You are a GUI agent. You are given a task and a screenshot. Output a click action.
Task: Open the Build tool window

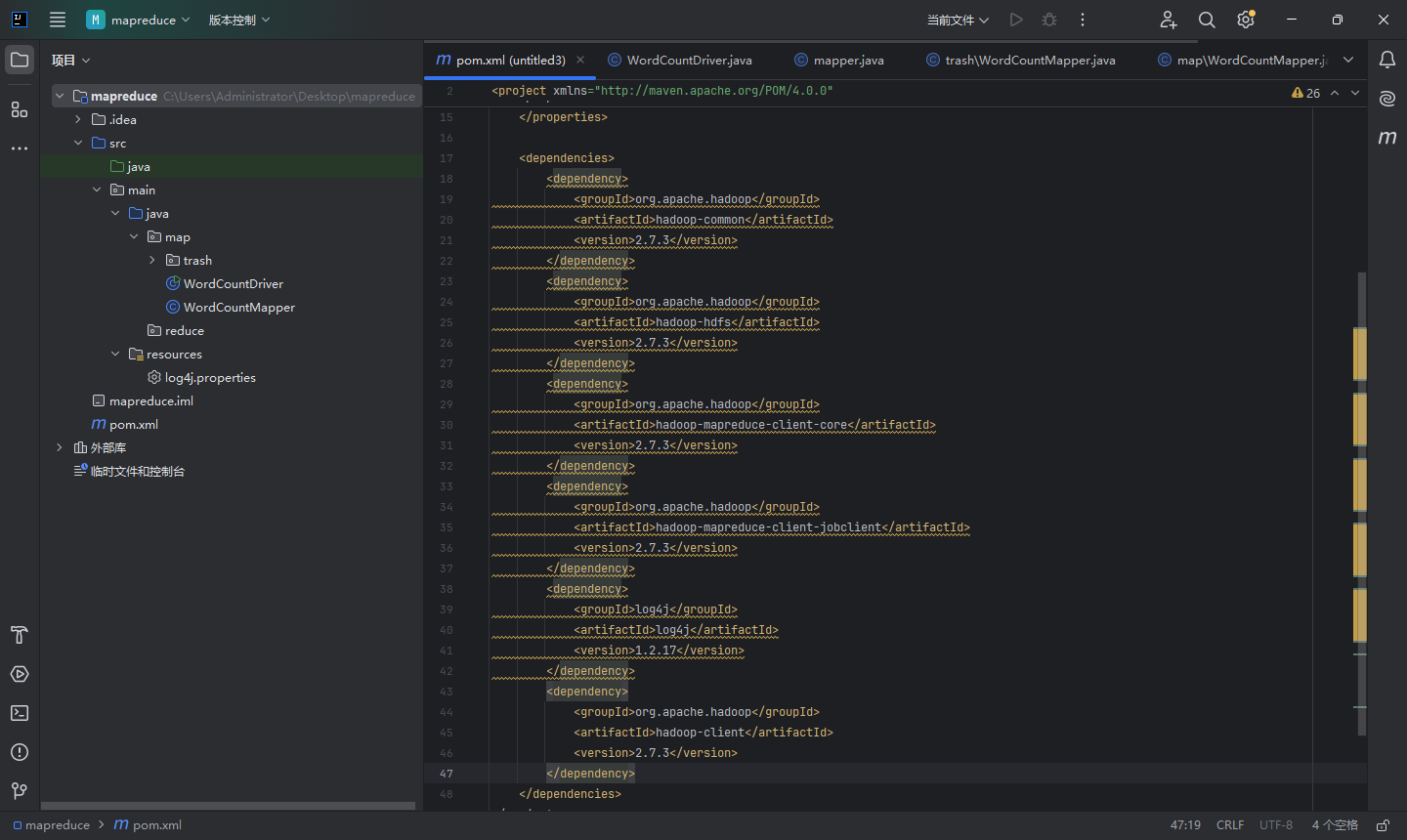pyautogui.click(x=20, y=635)
